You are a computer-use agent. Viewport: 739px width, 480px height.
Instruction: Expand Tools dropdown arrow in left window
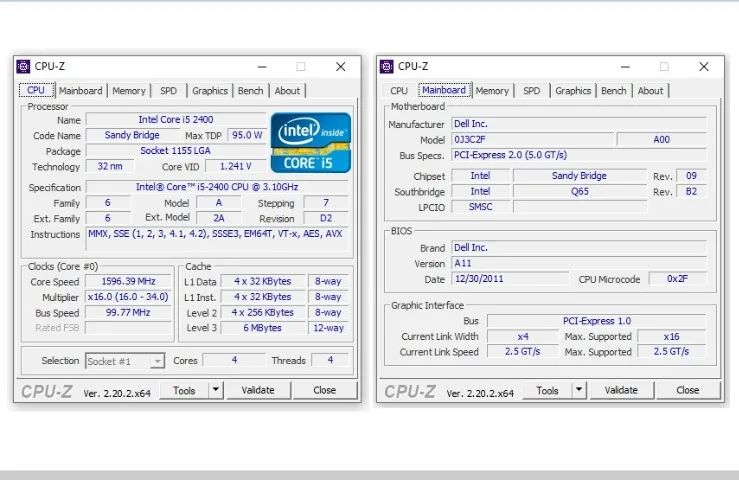[x=216, y=390]
